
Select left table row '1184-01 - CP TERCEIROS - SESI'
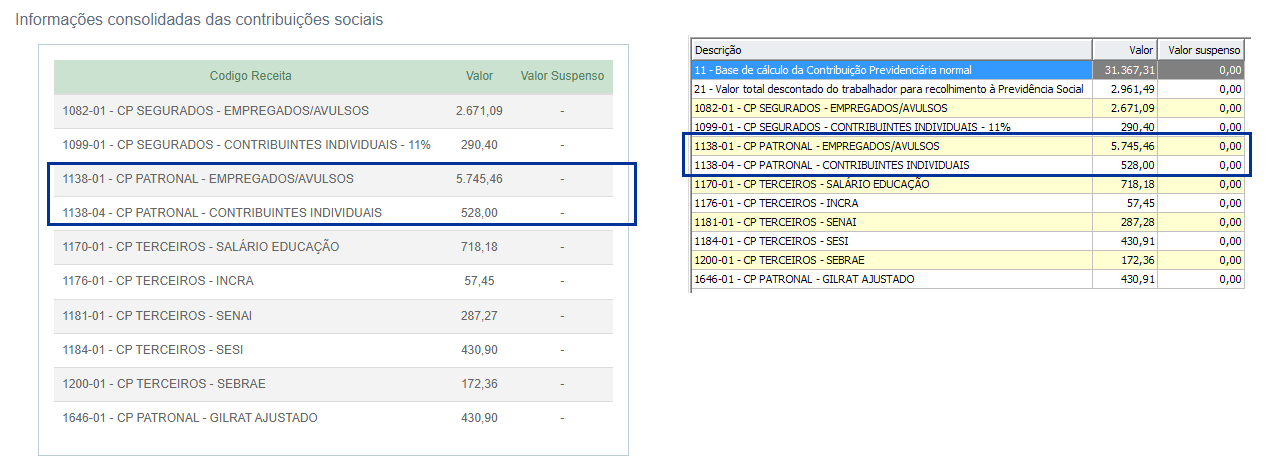[x=333, y=350]
